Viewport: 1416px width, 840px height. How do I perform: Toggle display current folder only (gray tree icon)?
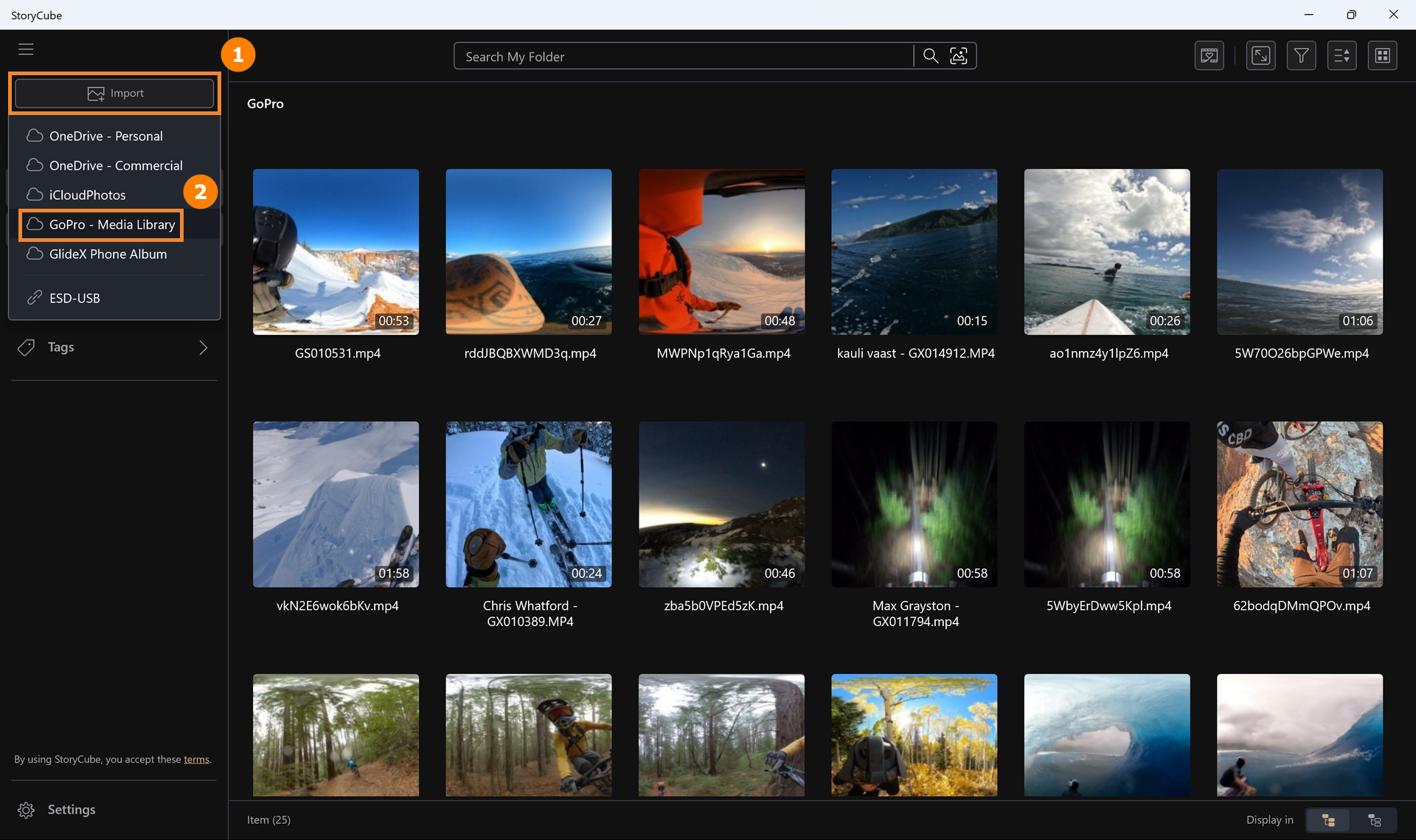1374,820
